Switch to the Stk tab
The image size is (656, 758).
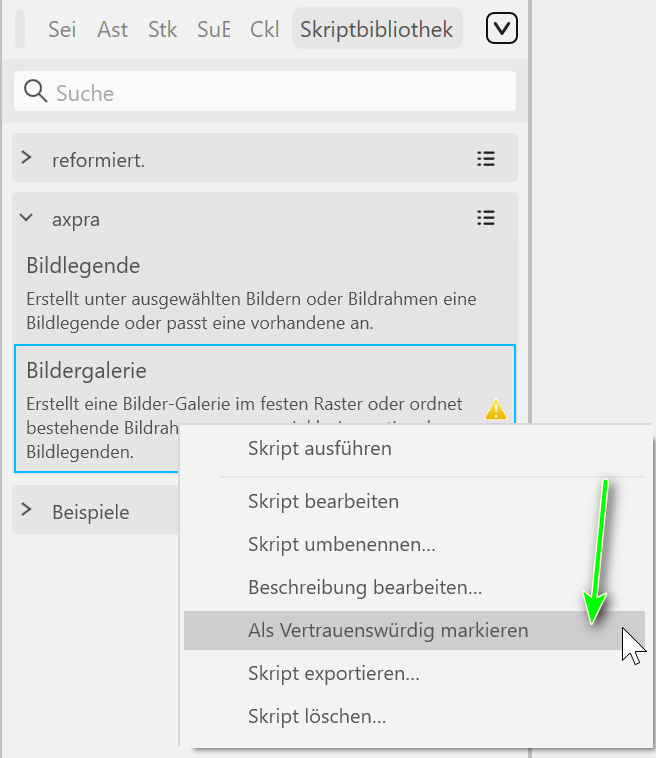point(162,29)
